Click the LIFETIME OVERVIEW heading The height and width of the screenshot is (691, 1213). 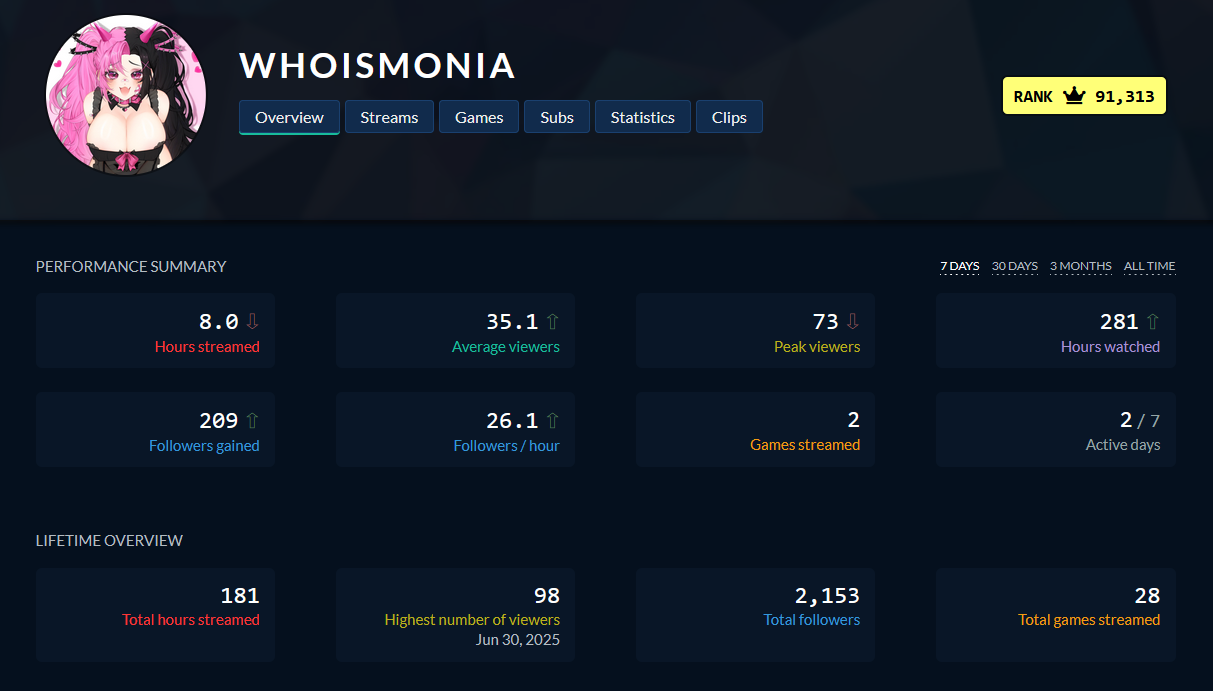tap(109, 541)
